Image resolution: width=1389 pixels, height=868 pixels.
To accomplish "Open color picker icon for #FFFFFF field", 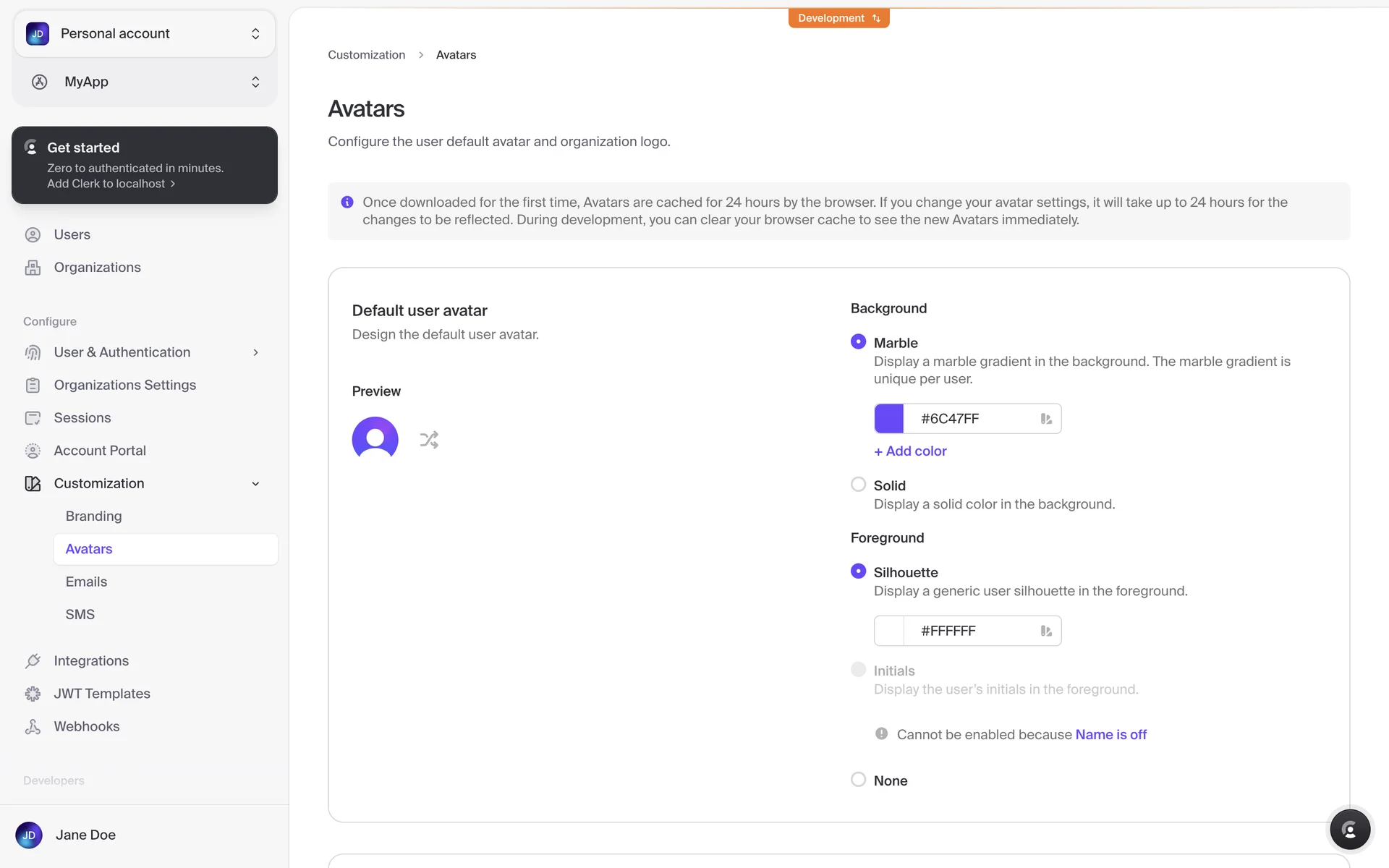I will 1045,631.
